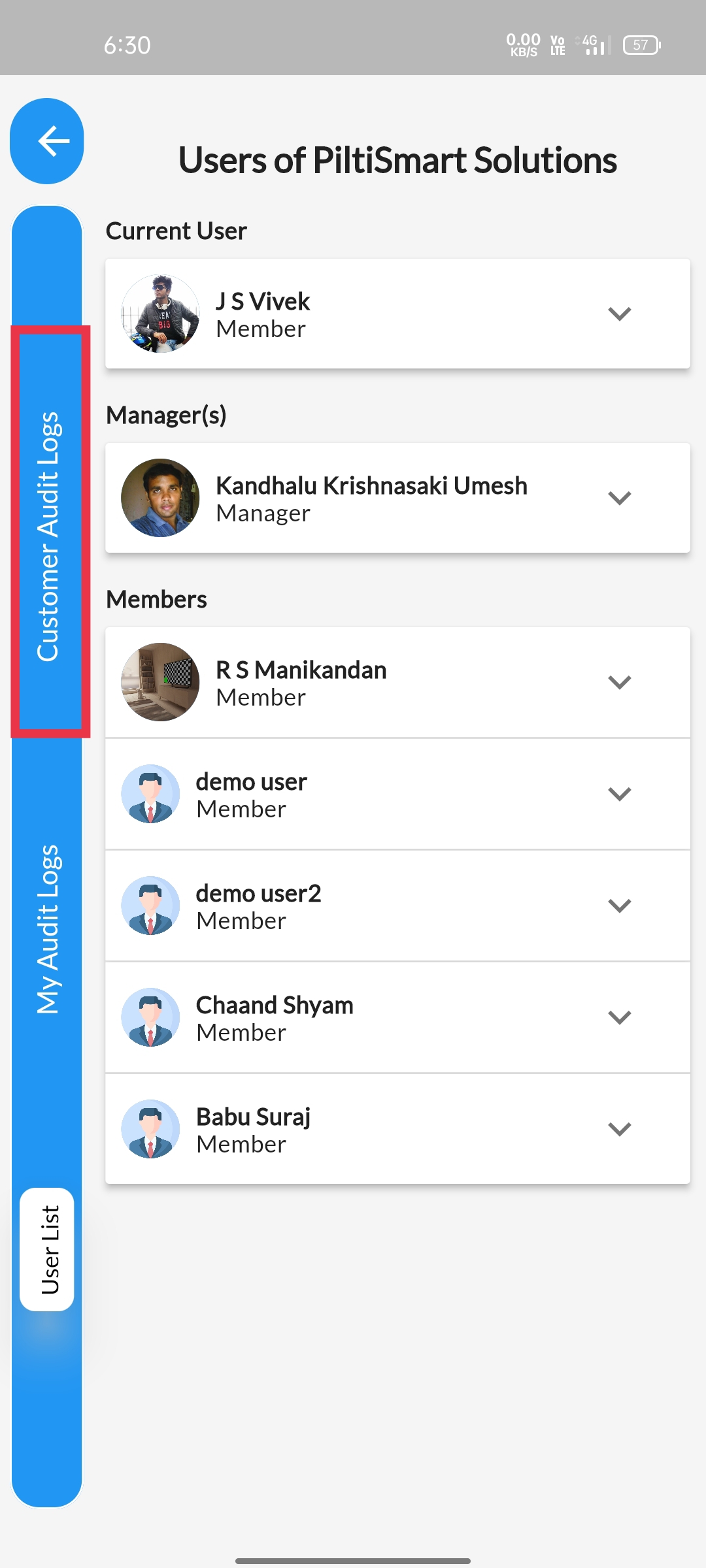Select the User List tab
This screenshot has width=706, height=1568.
click(x=47, y=1249)
